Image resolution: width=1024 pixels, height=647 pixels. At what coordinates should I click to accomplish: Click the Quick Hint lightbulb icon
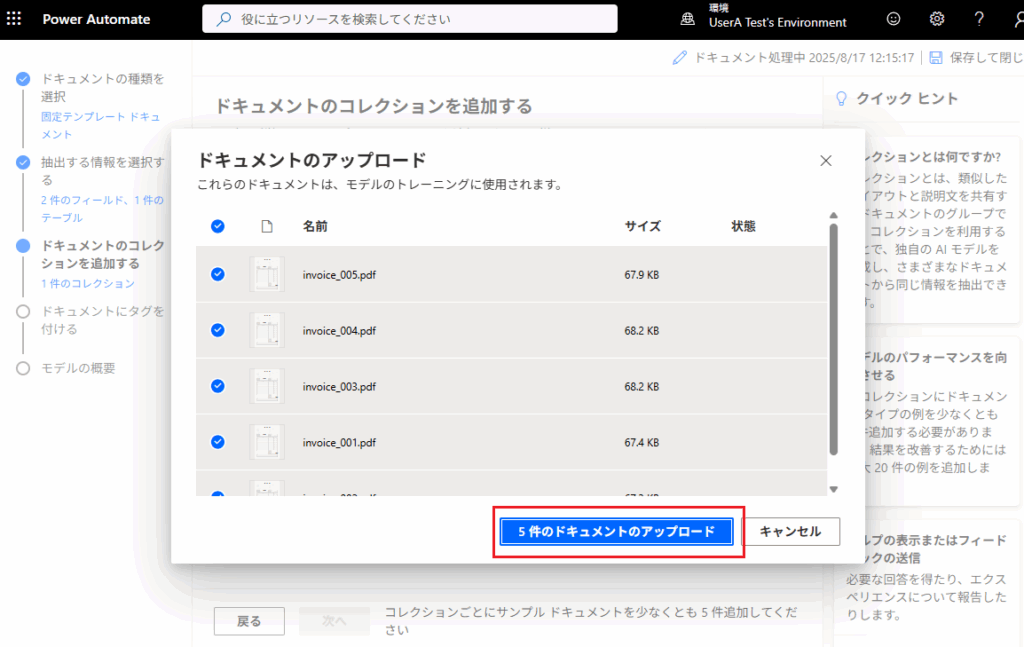coord(841,99)
